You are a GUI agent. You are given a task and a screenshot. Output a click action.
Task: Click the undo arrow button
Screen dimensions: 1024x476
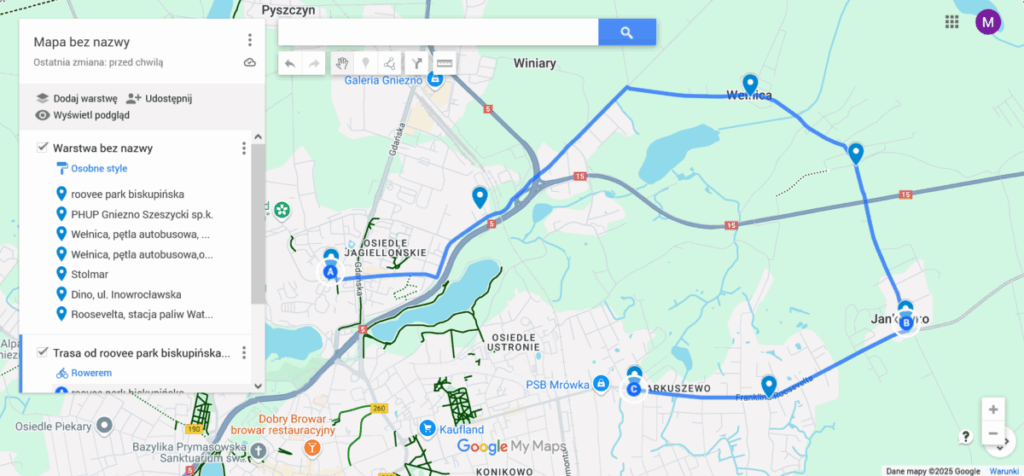click(x=290, y=63)
